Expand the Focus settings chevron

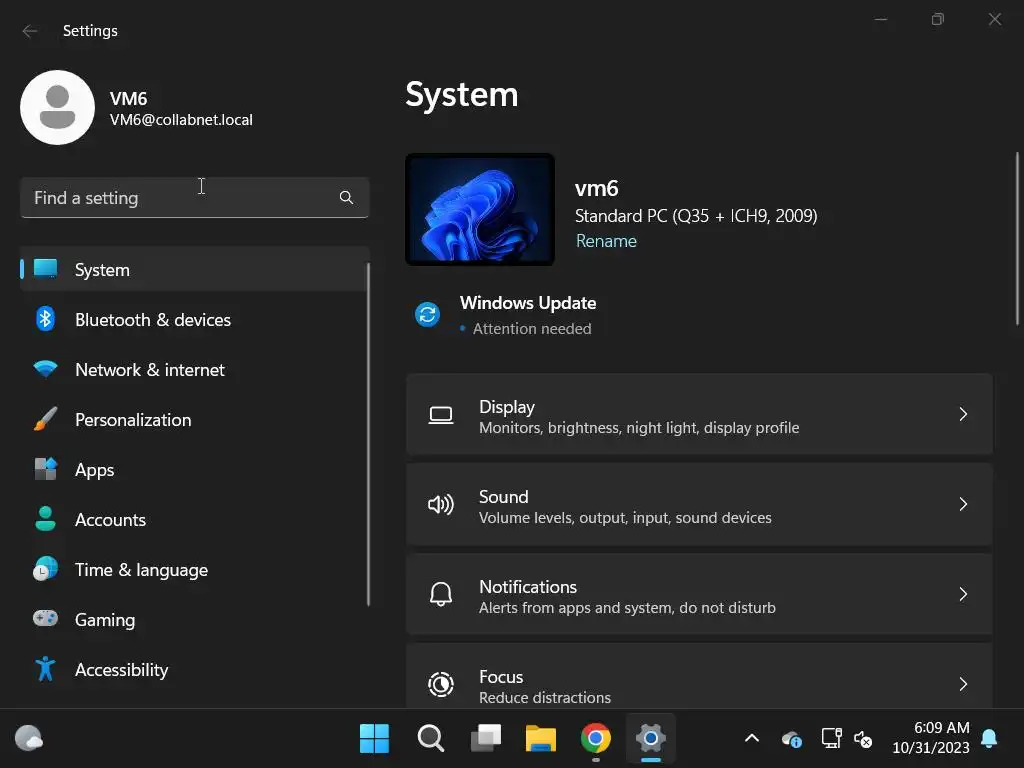tap(963, 684)
